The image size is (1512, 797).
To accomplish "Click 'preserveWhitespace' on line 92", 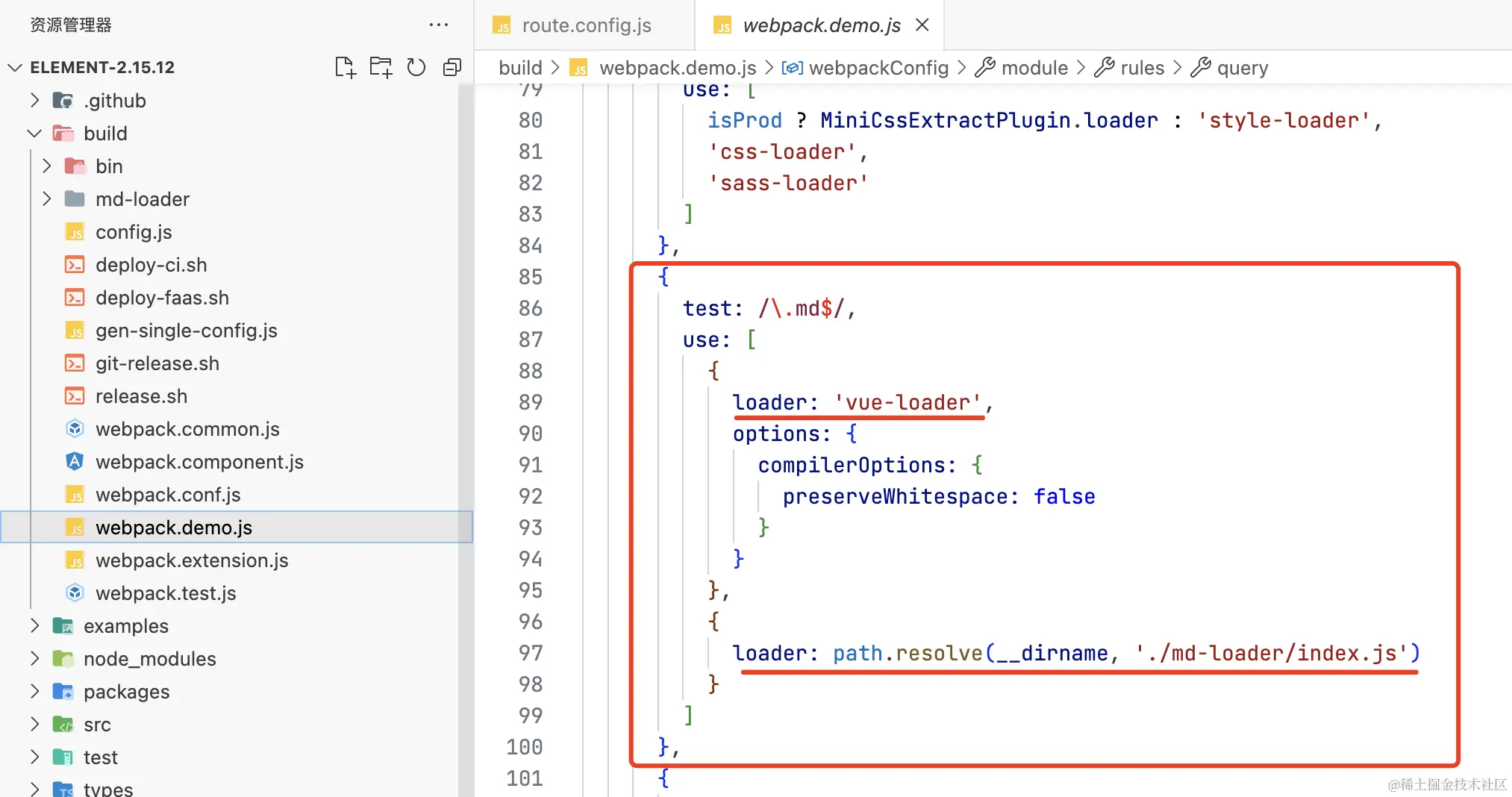I will [896, 496].
